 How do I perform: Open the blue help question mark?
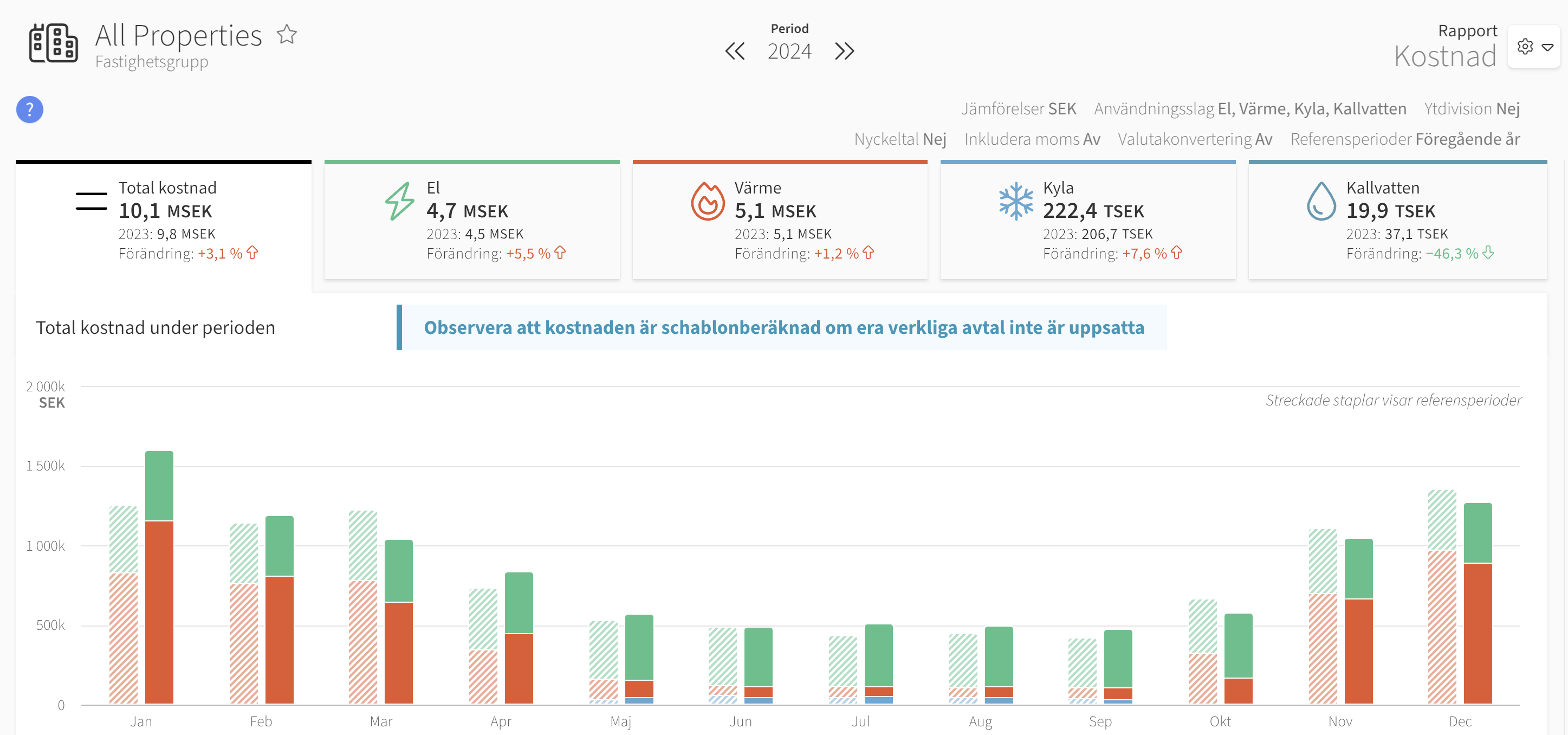(x=29, y=109)
